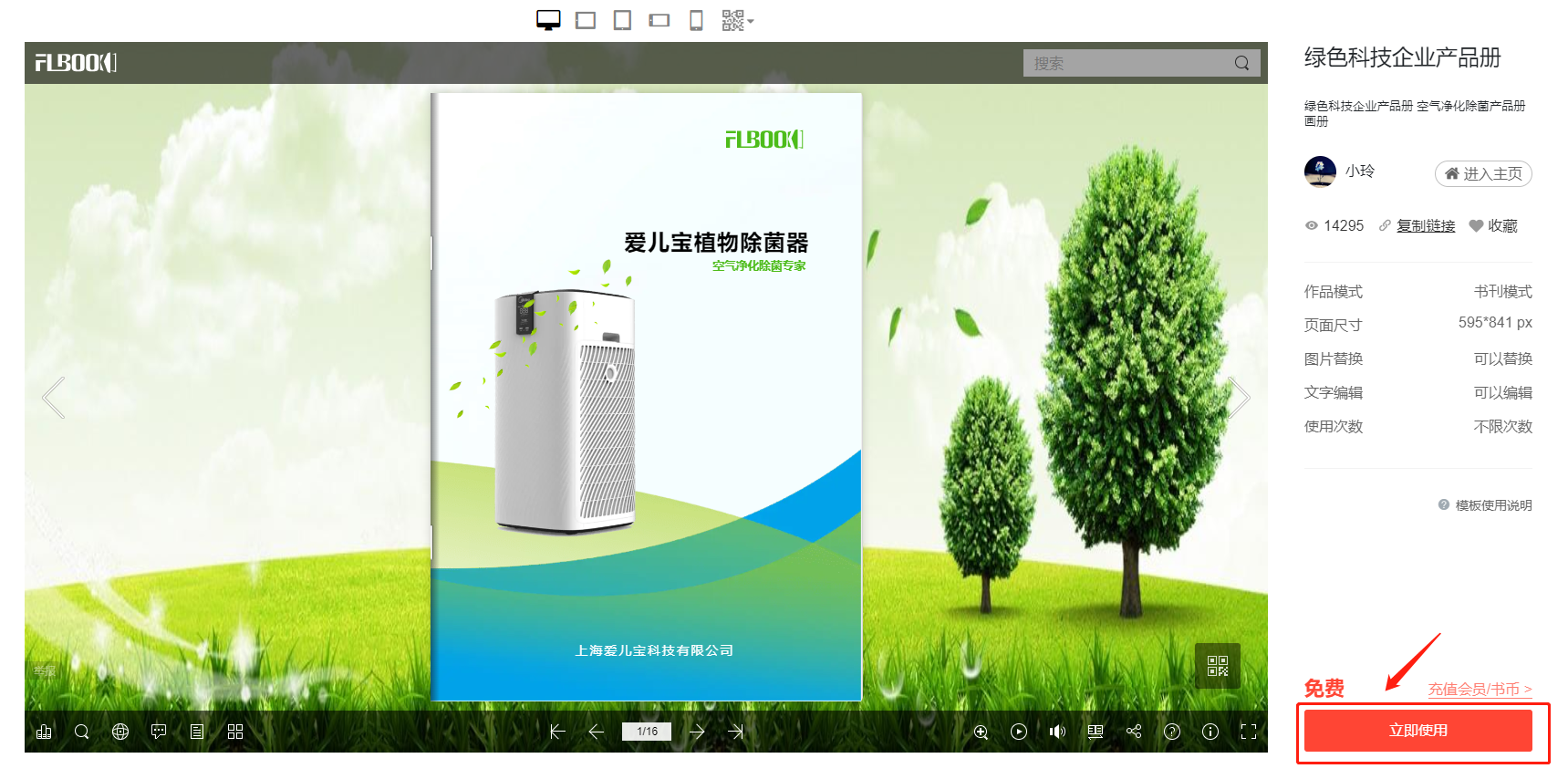This screenshot has width=1568, height=779.
Task: Jump to the last page
Action: (x=736, y=732)
